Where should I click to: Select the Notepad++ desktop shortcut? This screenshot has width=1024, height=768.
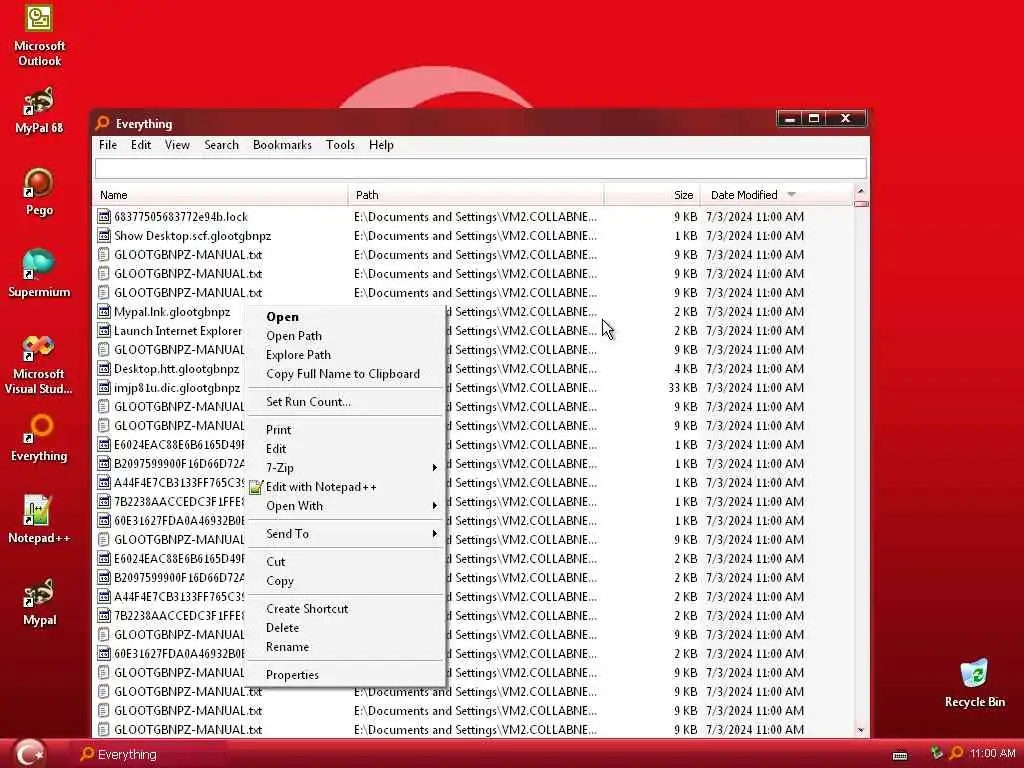pyautogui.click(x=39, y=520)
